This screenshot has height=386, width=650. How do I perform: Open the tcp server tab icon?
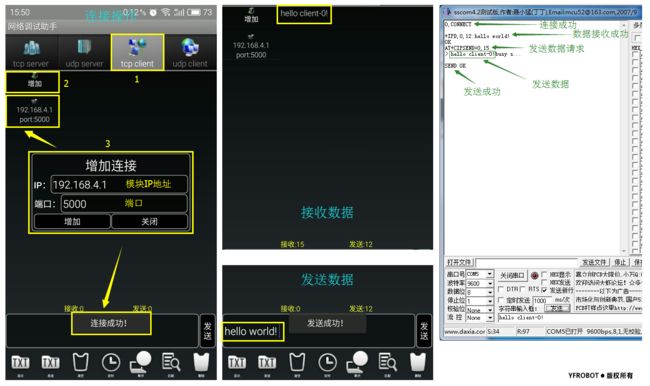tap(32, 48)
